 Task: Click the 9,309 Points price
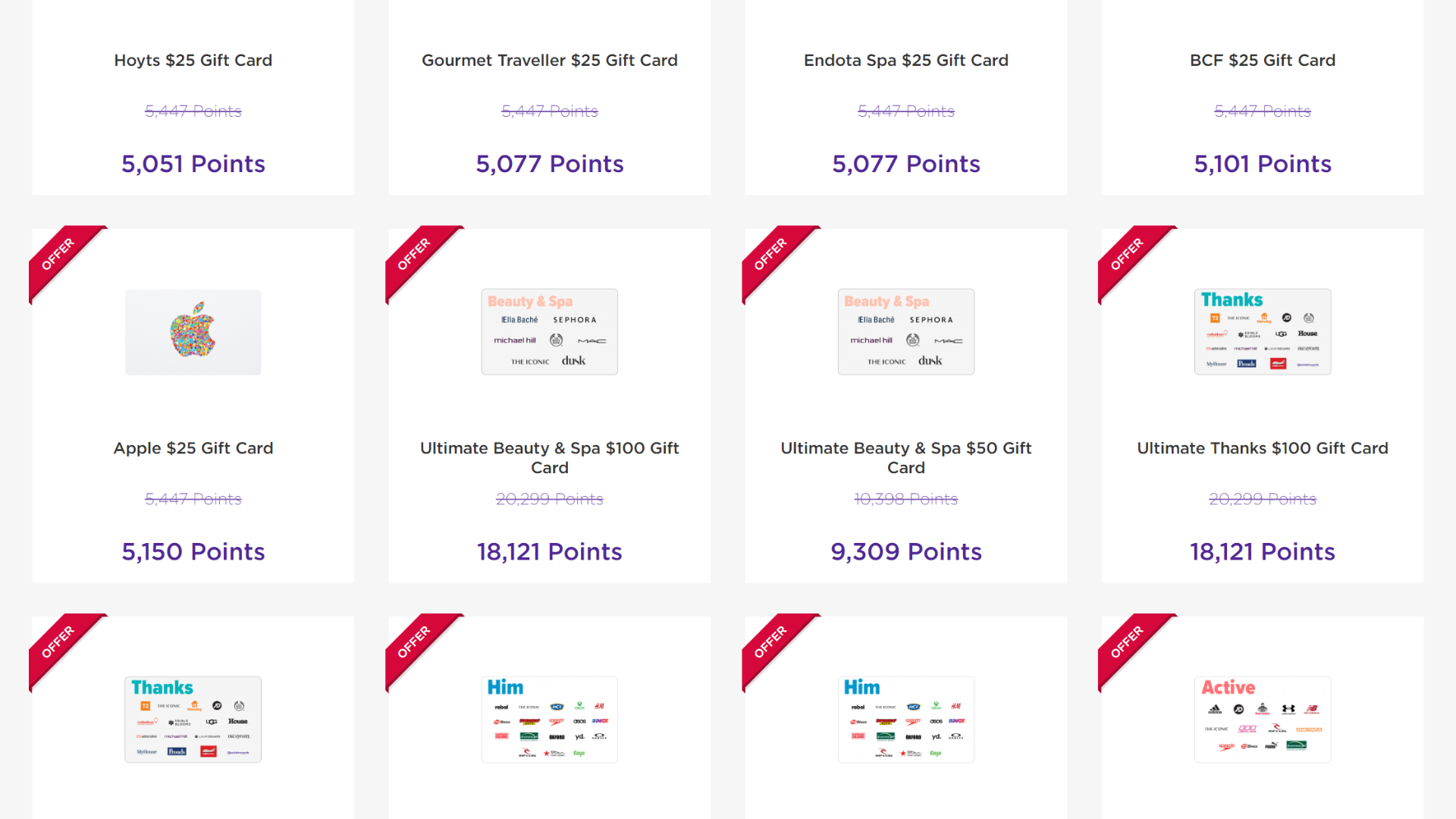[905, 552]
